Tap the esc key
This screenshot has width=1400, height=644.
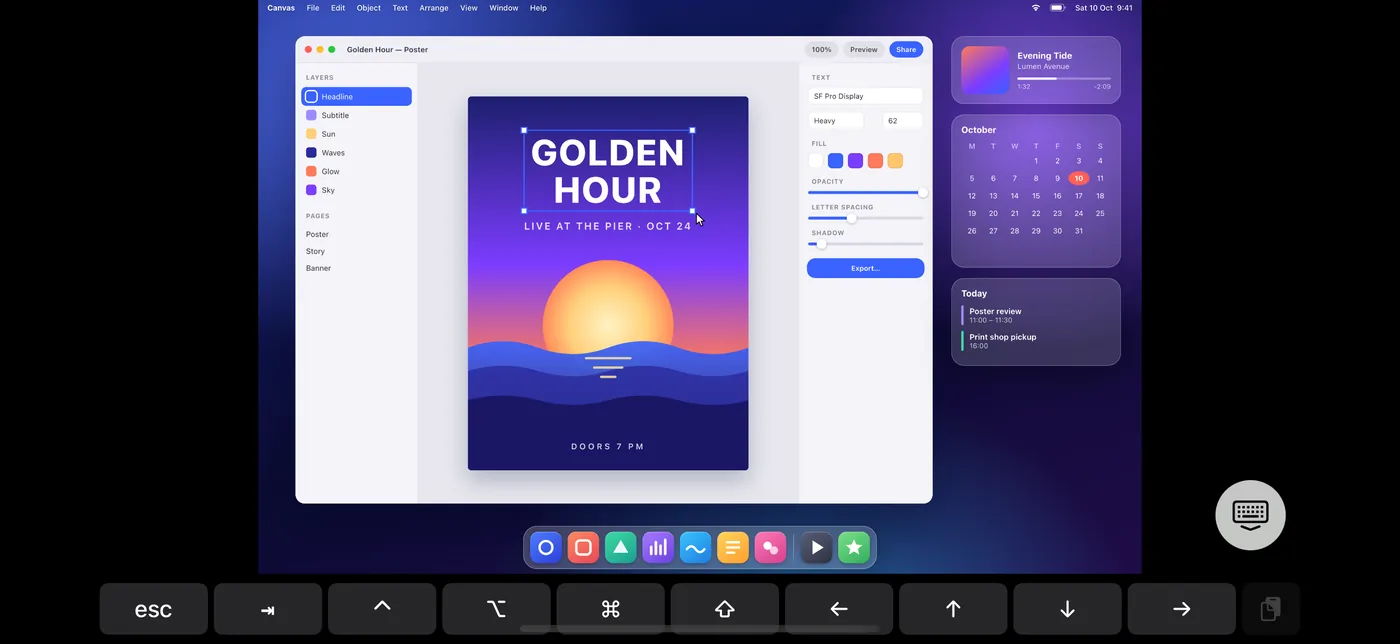(154, 609)
